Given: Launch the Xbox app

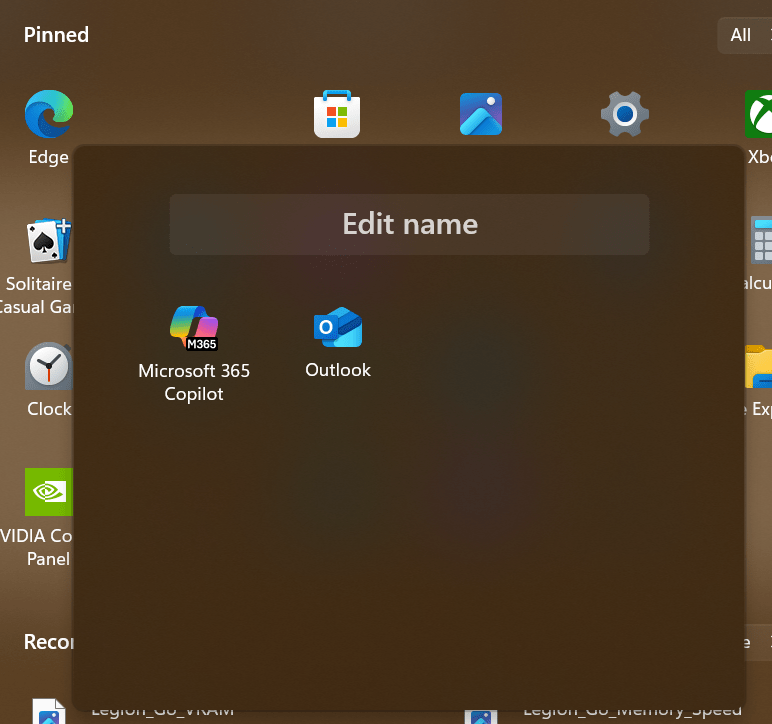Looking at the screenshot, I should click(x=760, y=114).
